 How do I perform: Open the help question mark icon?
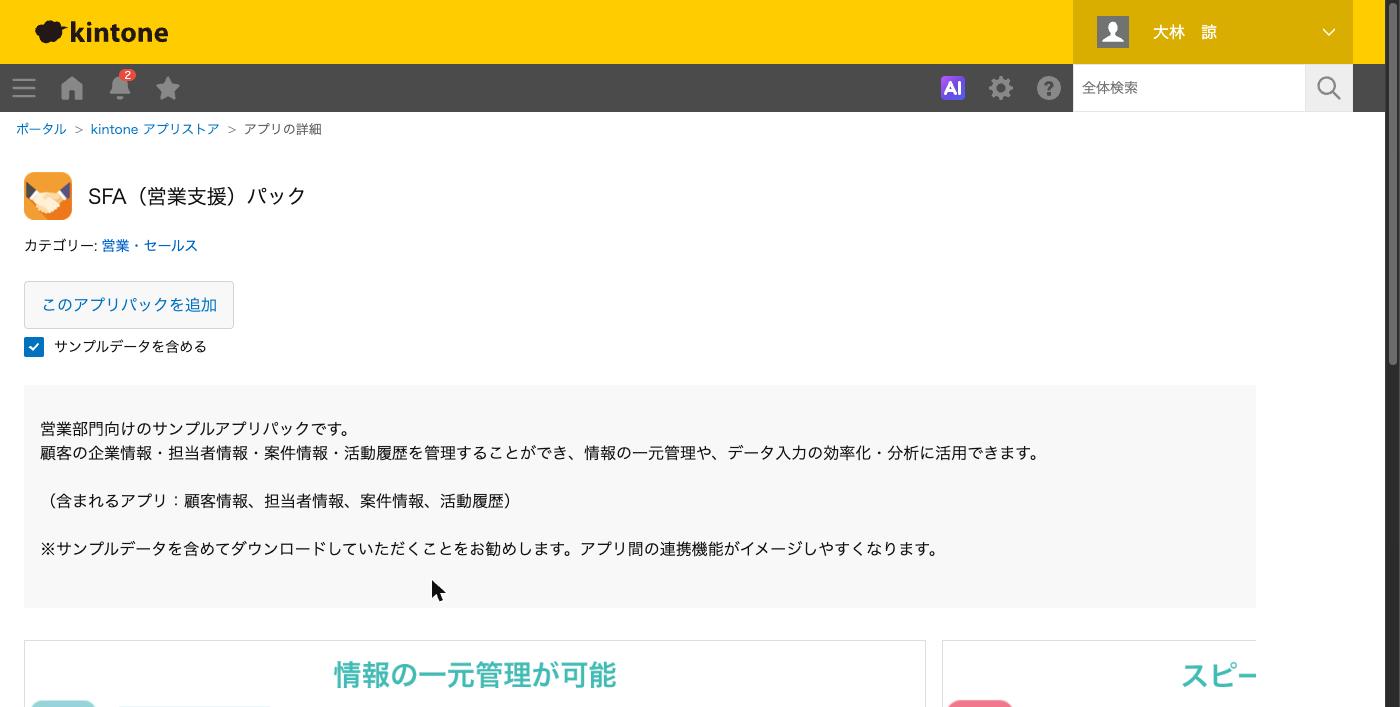1049,88
